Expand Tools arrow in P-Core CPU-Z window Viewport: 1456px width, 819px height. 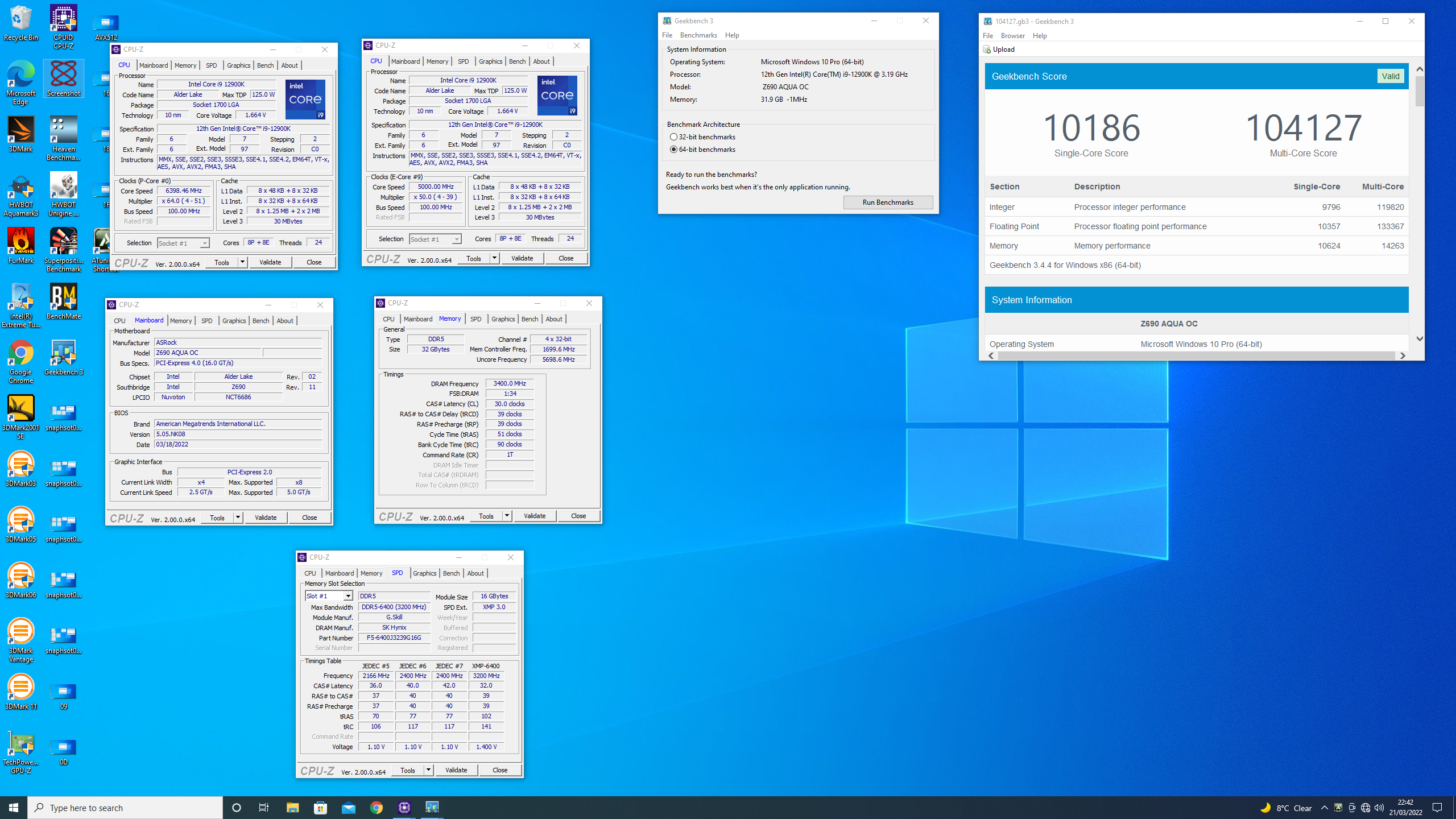pyautogui.click(x=242, y=262)
